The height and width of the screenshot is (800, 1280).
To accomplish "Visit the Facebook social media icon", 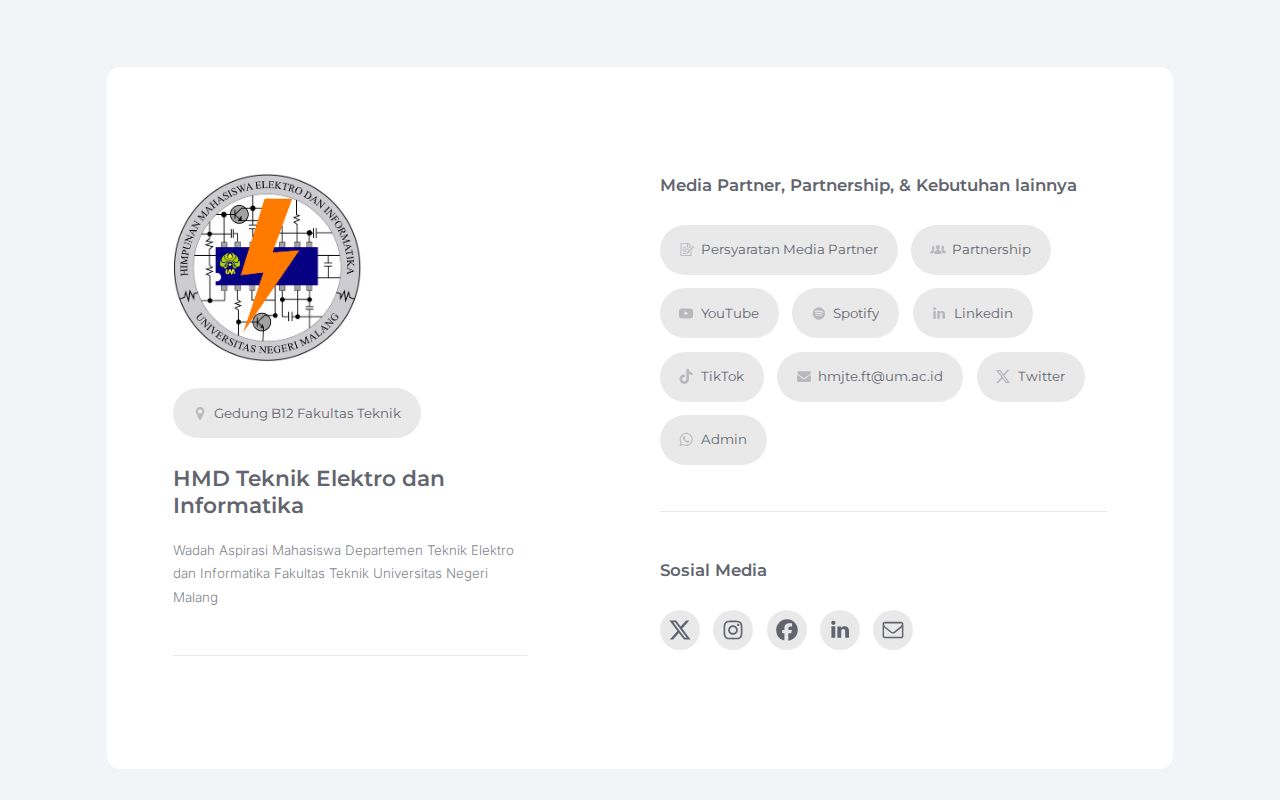I will [787, 630].
